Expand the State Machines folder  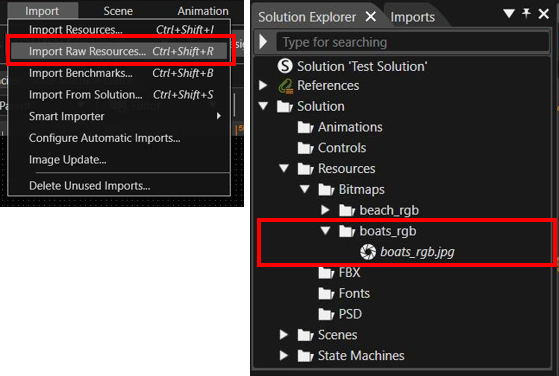[x=284, y=355]
